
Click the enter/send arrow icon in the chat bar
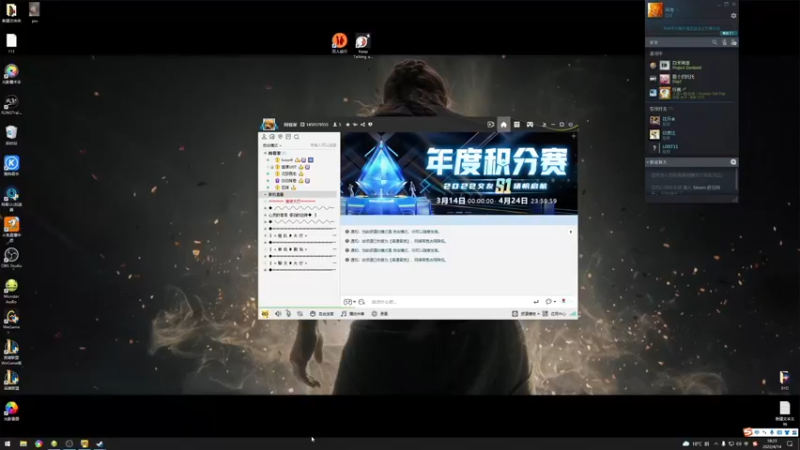536,302
